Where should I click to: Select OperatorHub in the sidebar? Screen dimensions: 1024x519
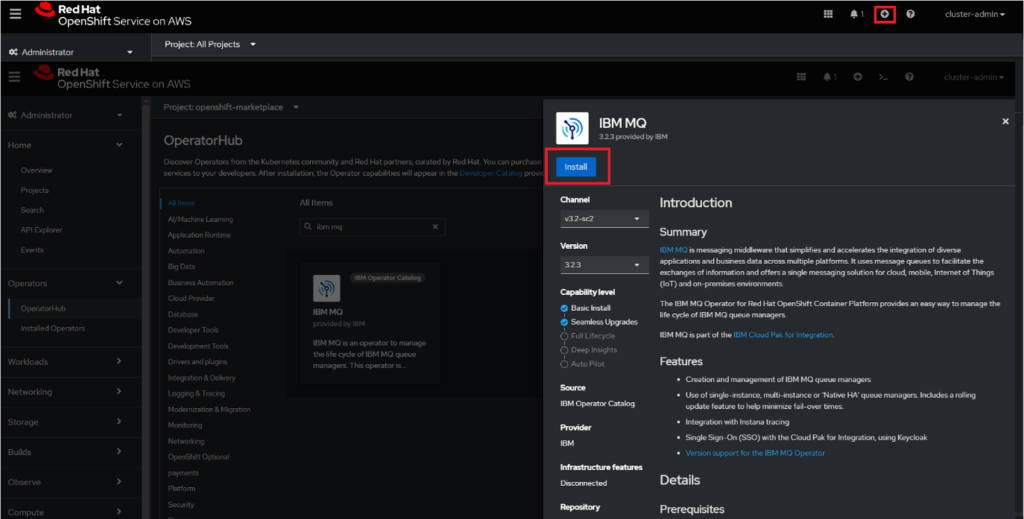(x=43, y=308)
